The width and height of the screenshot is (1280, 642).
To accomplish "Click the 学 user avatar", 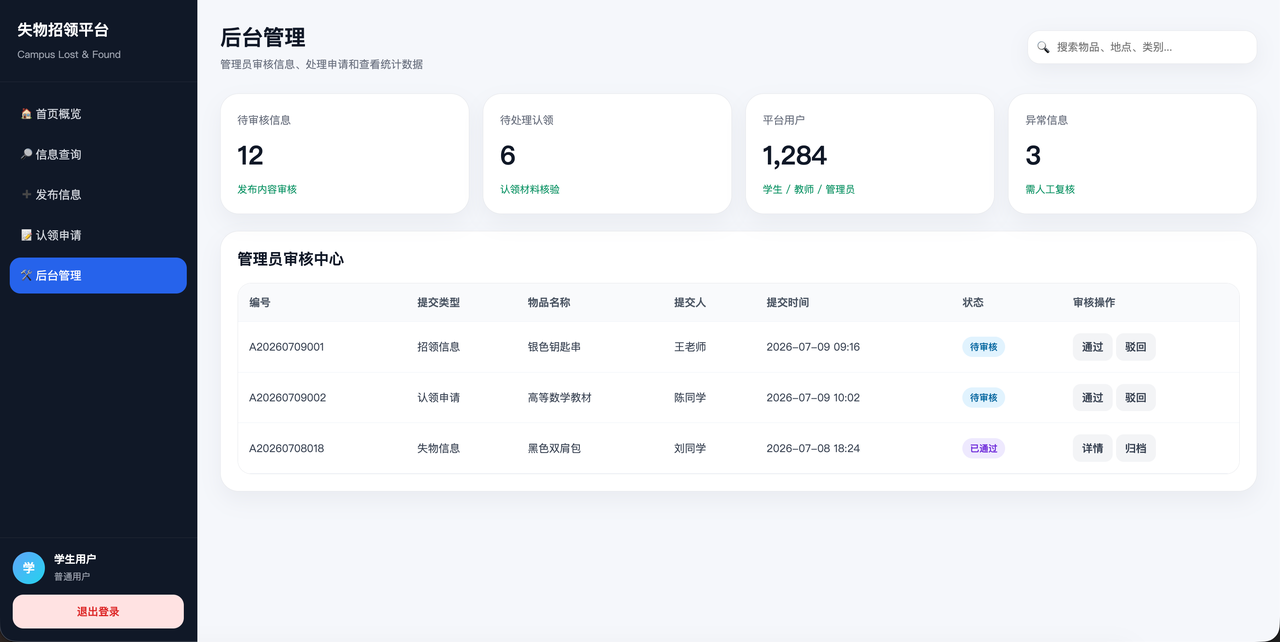I will 29,567.
